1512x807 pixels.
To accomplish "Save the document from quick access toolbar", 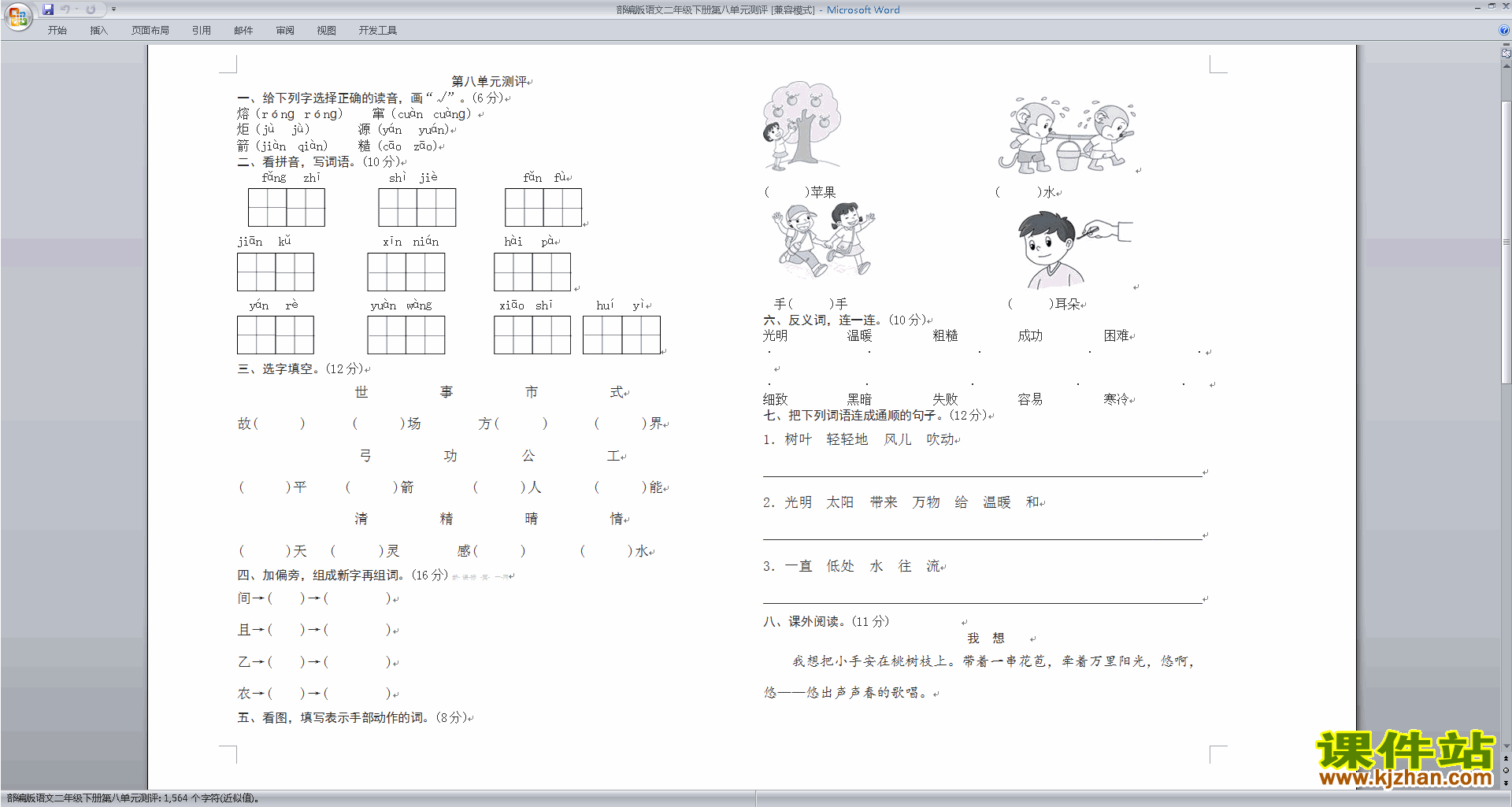I will click(48, 9).
